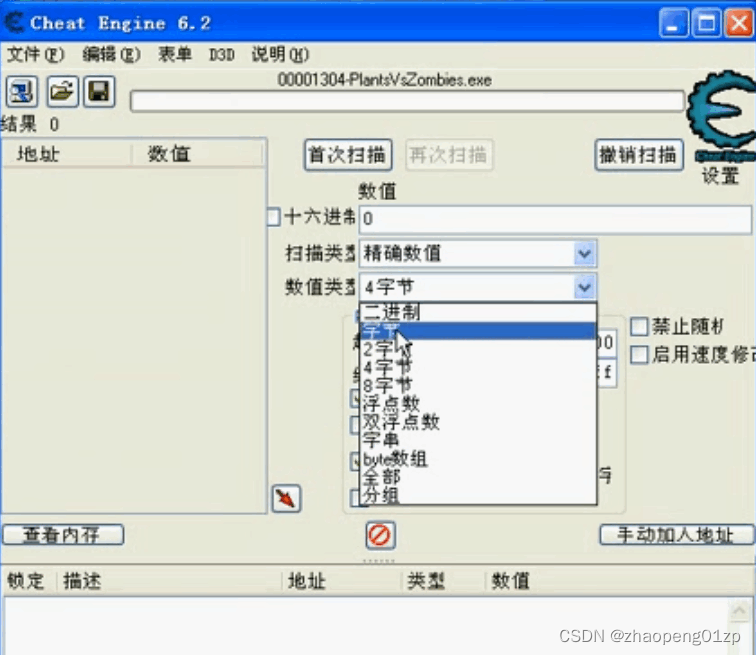Screen dimensions: 756x655
Task: Choose 4字节 from the dropdown list
Action: pyautogui.click(x=478, y=367)
